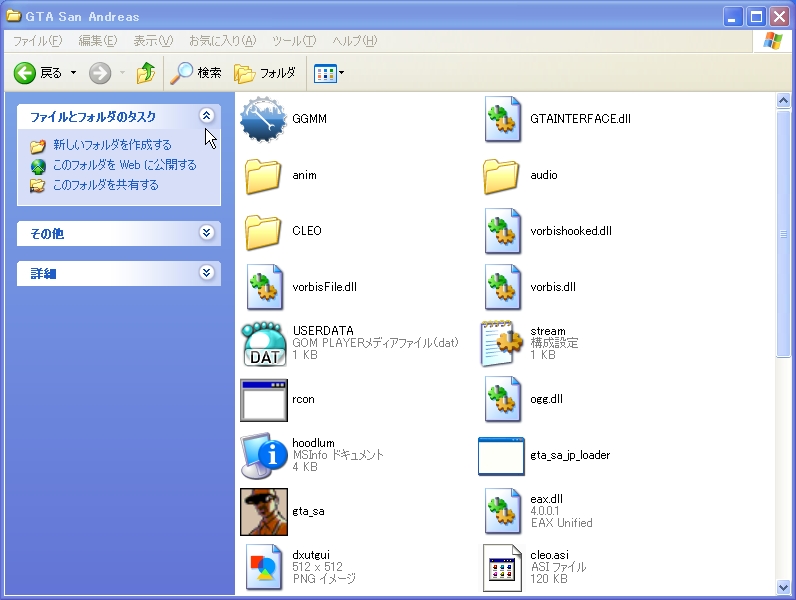This screenshot has width=796, height=600.
Task: Open the 表示(V) menu
Action: (153, 41)
